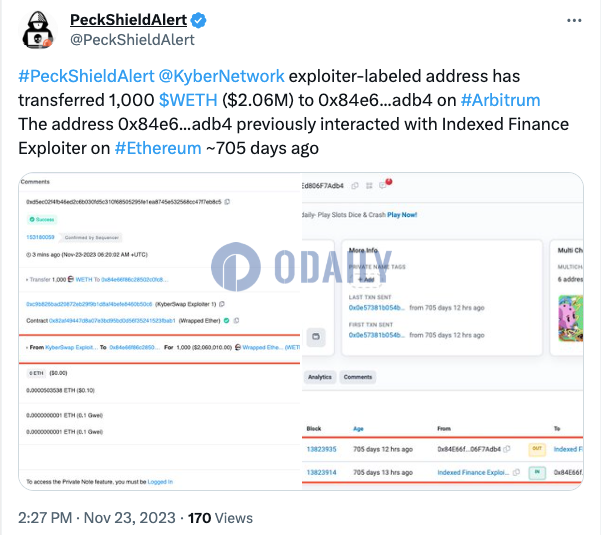Open the @KyberNetwork mention link
Viewport: 603px width, 535px height.
pos(221,76)
